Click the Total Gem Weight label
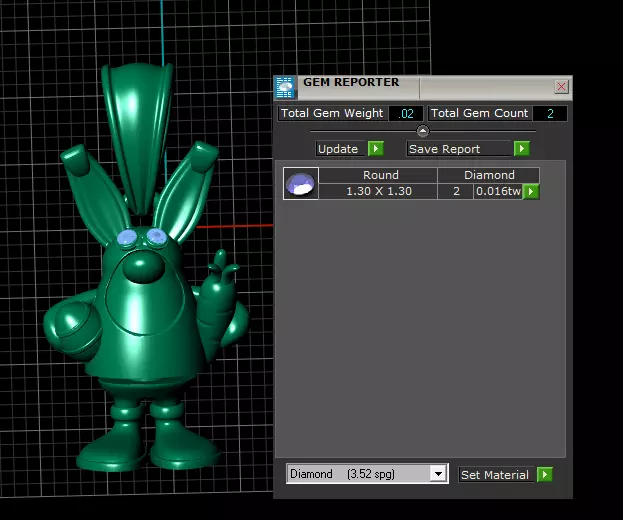The height and width of the screenshot is (520, 623). 332,113
